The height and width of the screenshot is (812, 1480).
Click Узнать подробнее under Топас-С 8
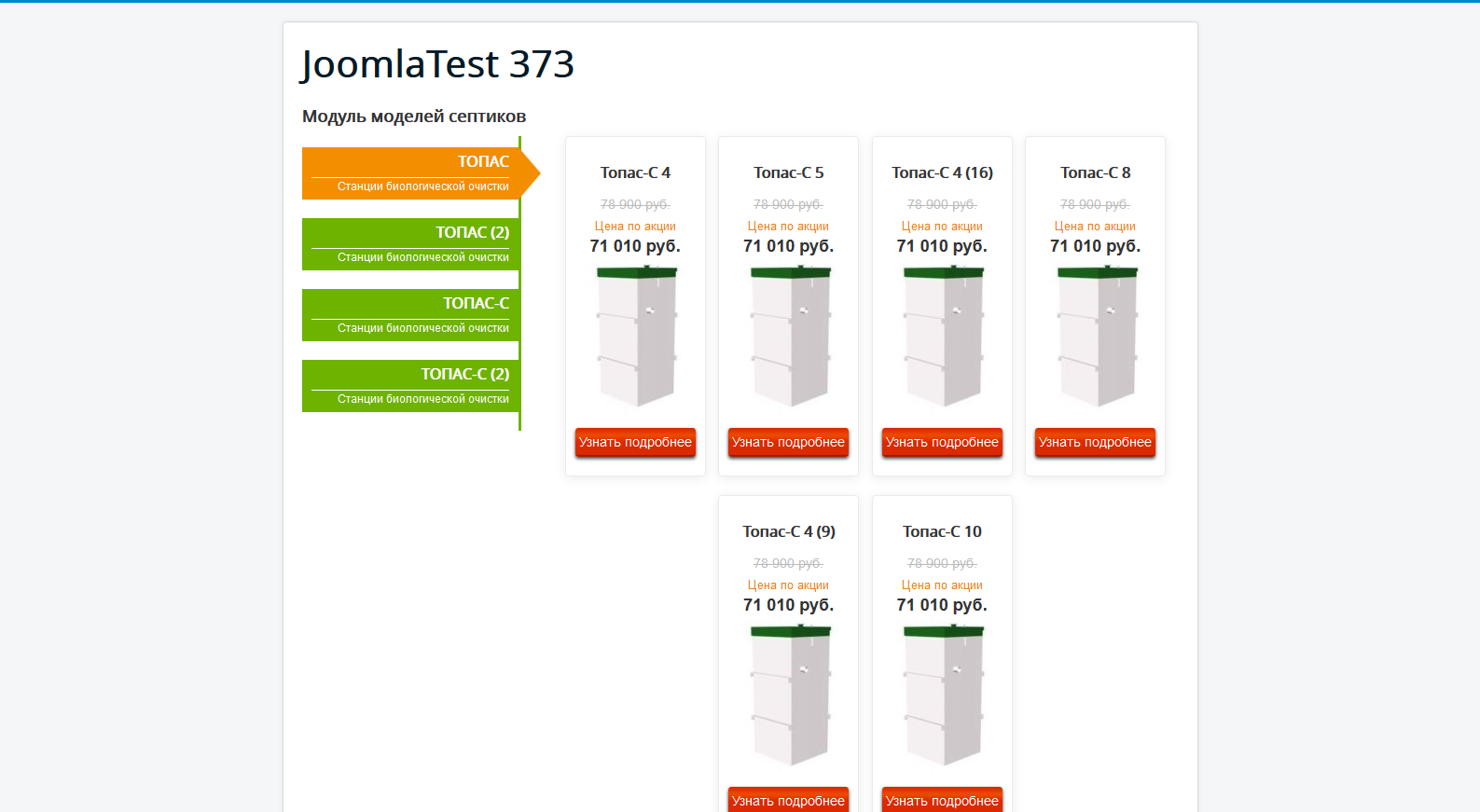[x=1095, y=442]
